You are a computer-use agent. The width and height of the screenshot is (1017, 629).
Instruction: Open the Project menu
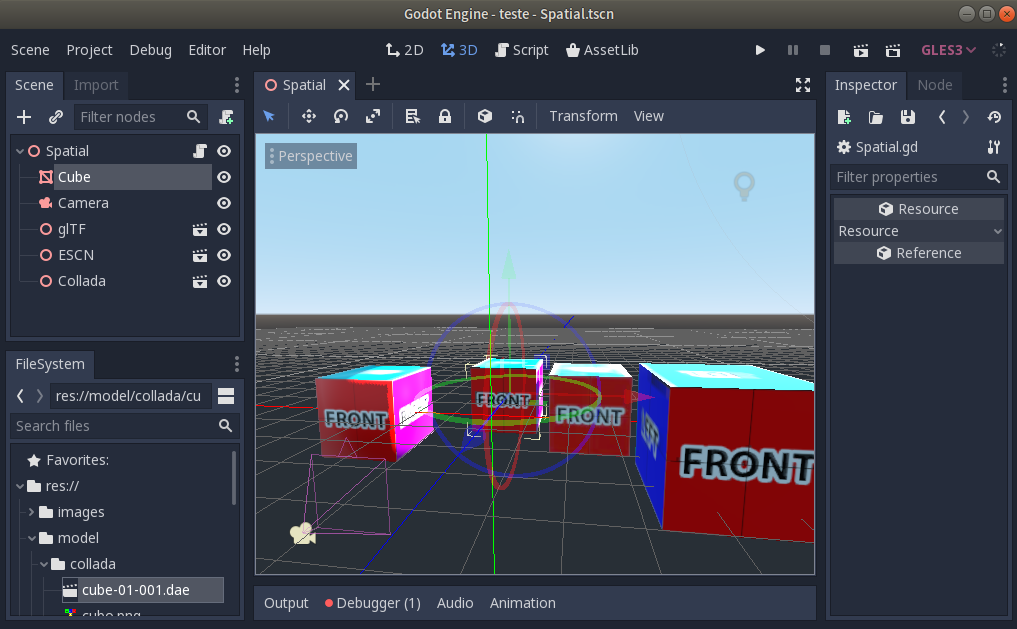[90, 50]
